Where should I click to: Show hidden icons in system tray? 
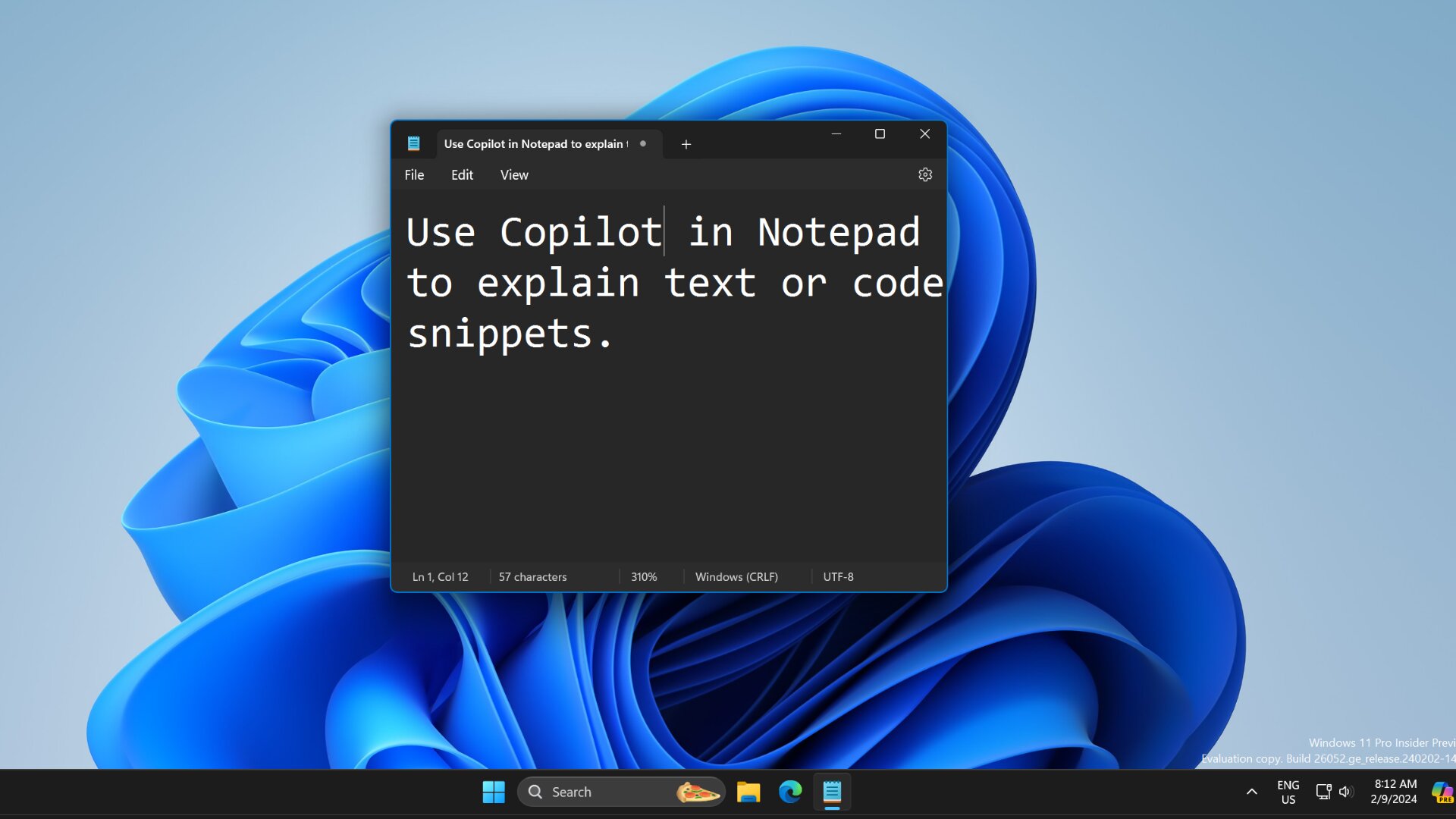(1252, 792)
